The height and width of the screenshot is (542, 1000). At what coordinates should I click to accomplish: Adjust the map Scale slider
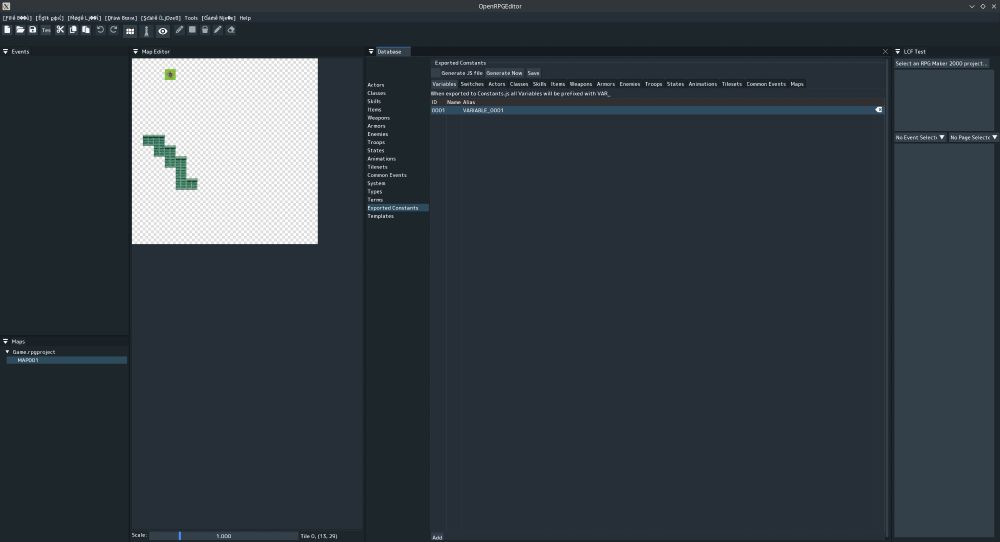point(223,536)
